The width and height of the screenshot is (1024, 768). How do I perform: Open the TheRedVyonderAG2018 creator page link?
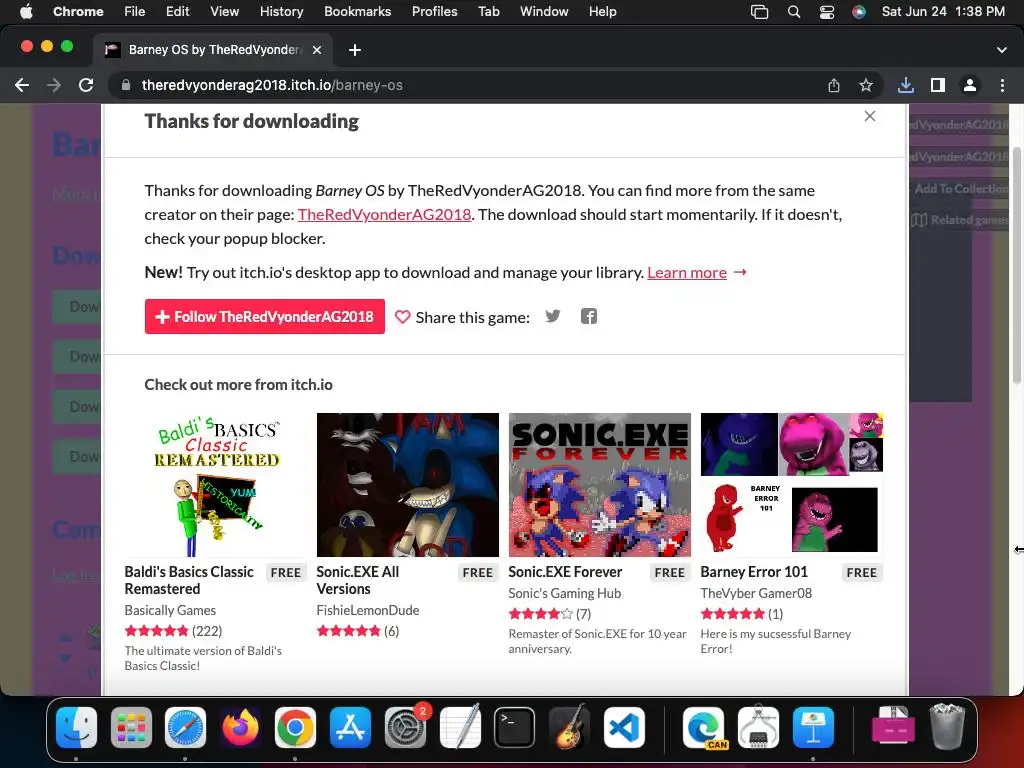[384, 215]
